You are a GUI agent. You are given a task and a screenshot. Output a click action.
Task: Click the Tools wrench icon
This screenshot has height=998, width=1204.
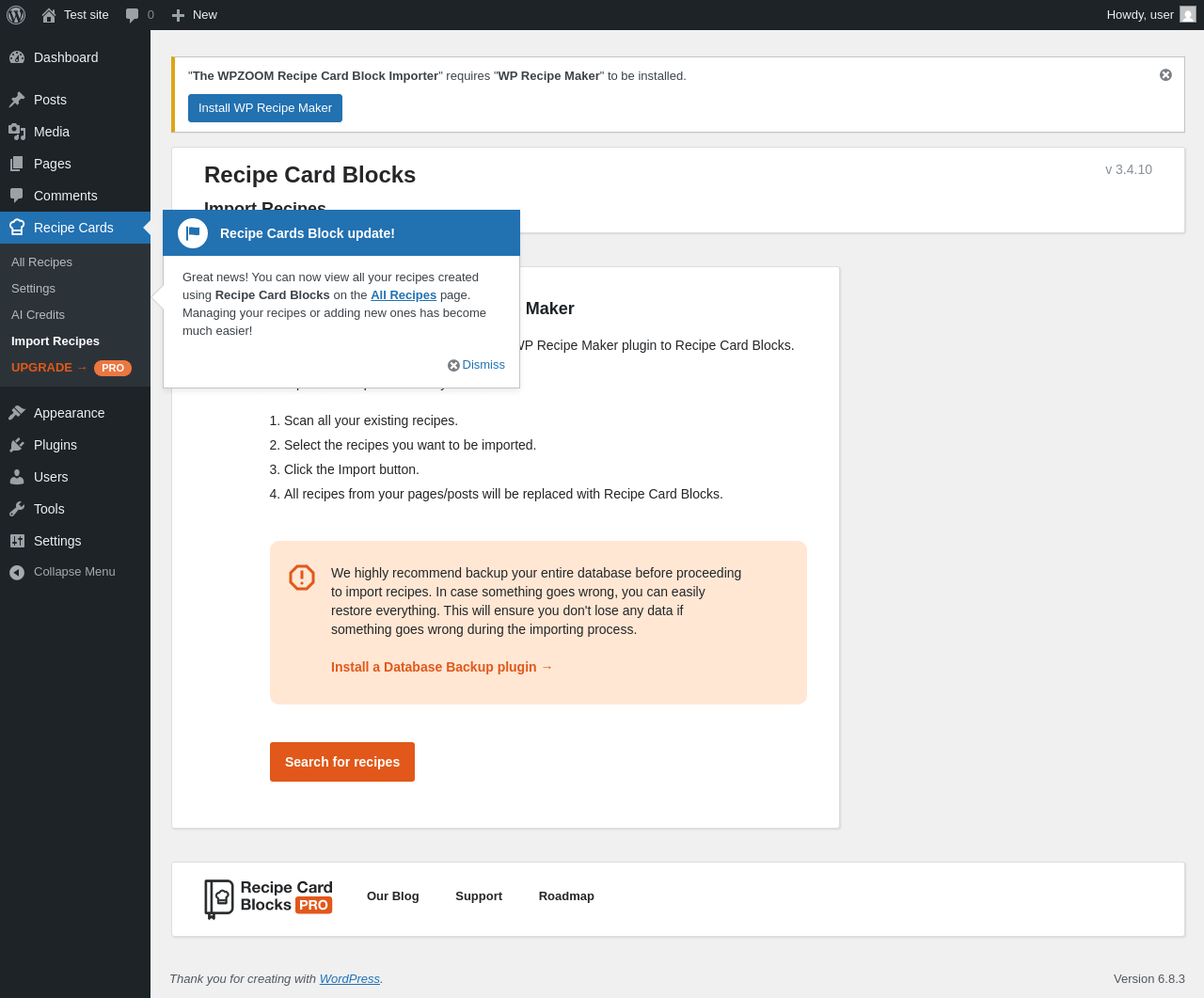pos(17,509)
